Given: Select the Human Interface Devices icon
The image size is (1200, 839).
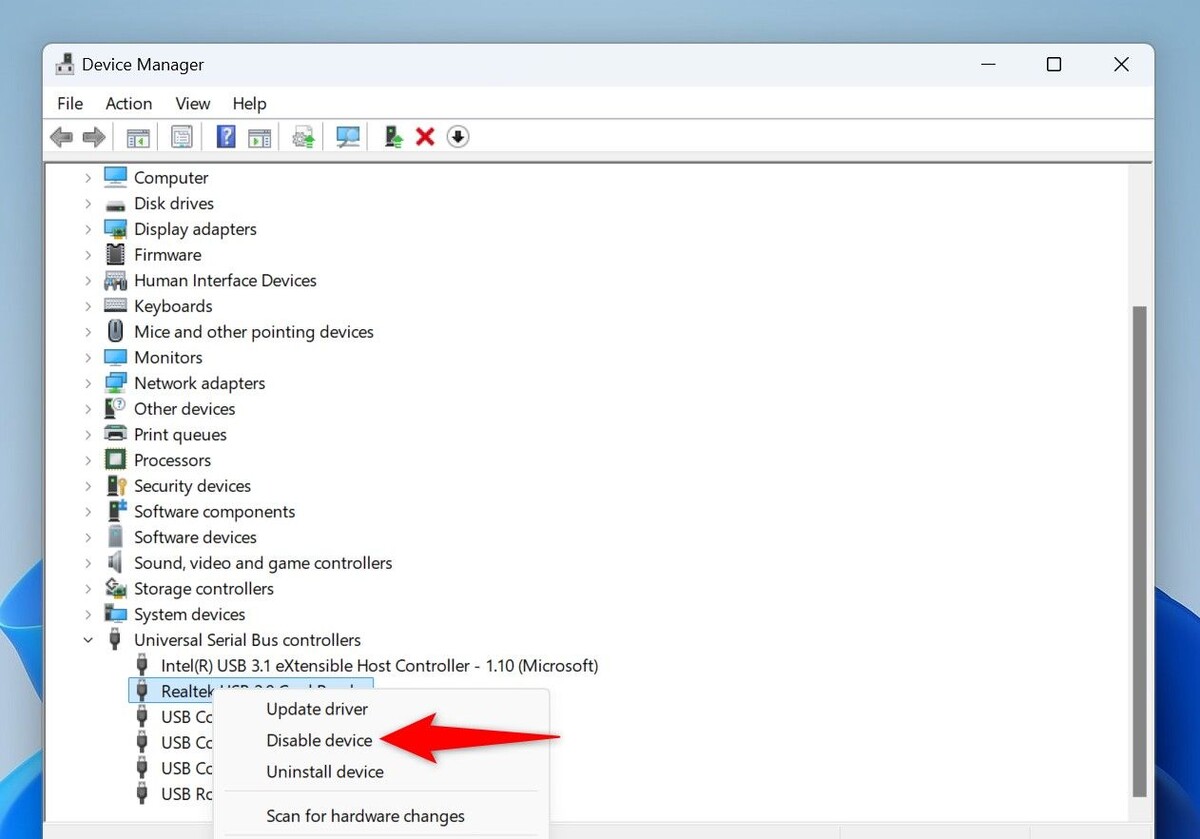Looking at the screenshot, I should pos(116,280).
